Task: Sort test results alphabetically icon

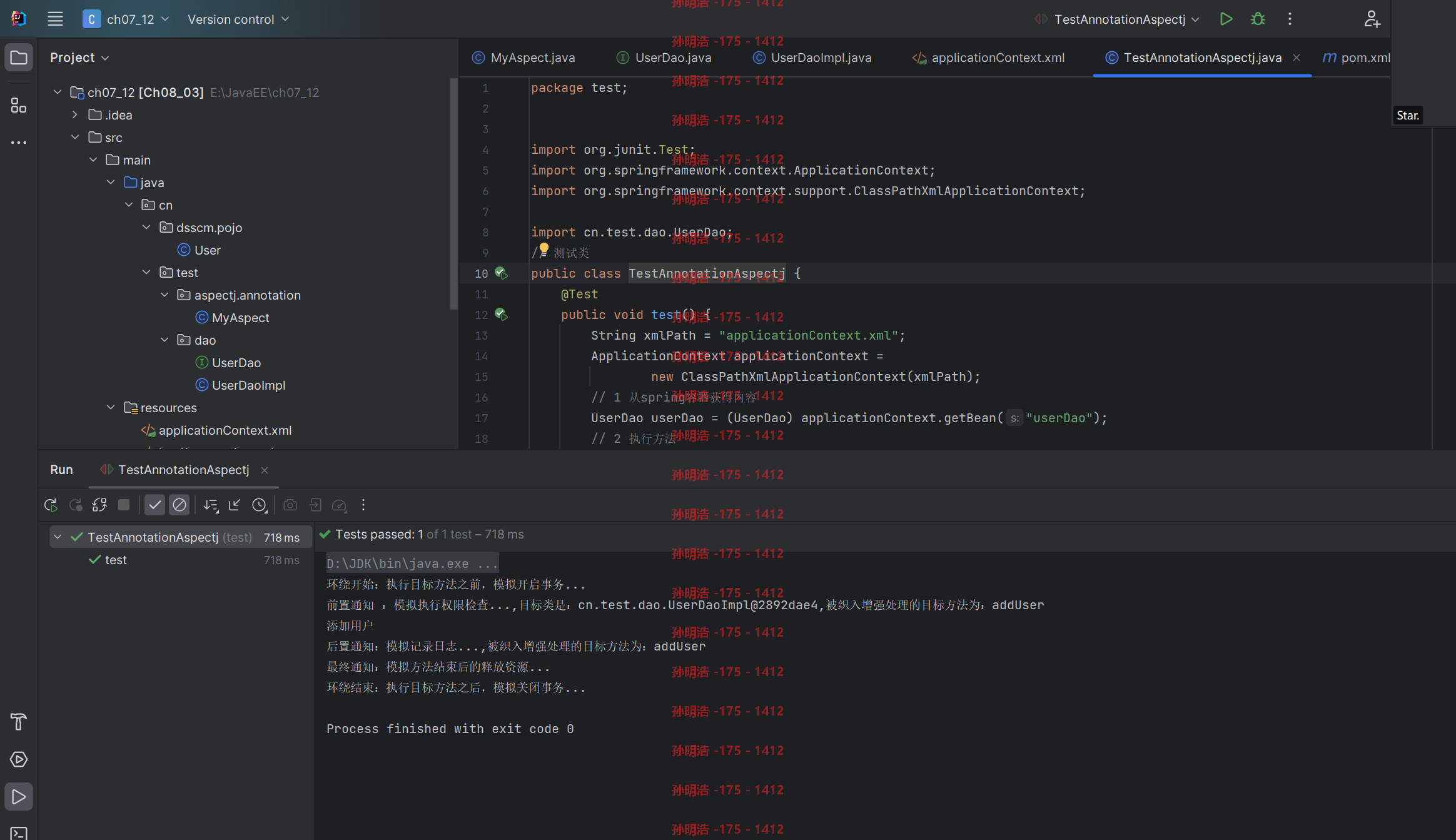Action: (x=211, y=505)
